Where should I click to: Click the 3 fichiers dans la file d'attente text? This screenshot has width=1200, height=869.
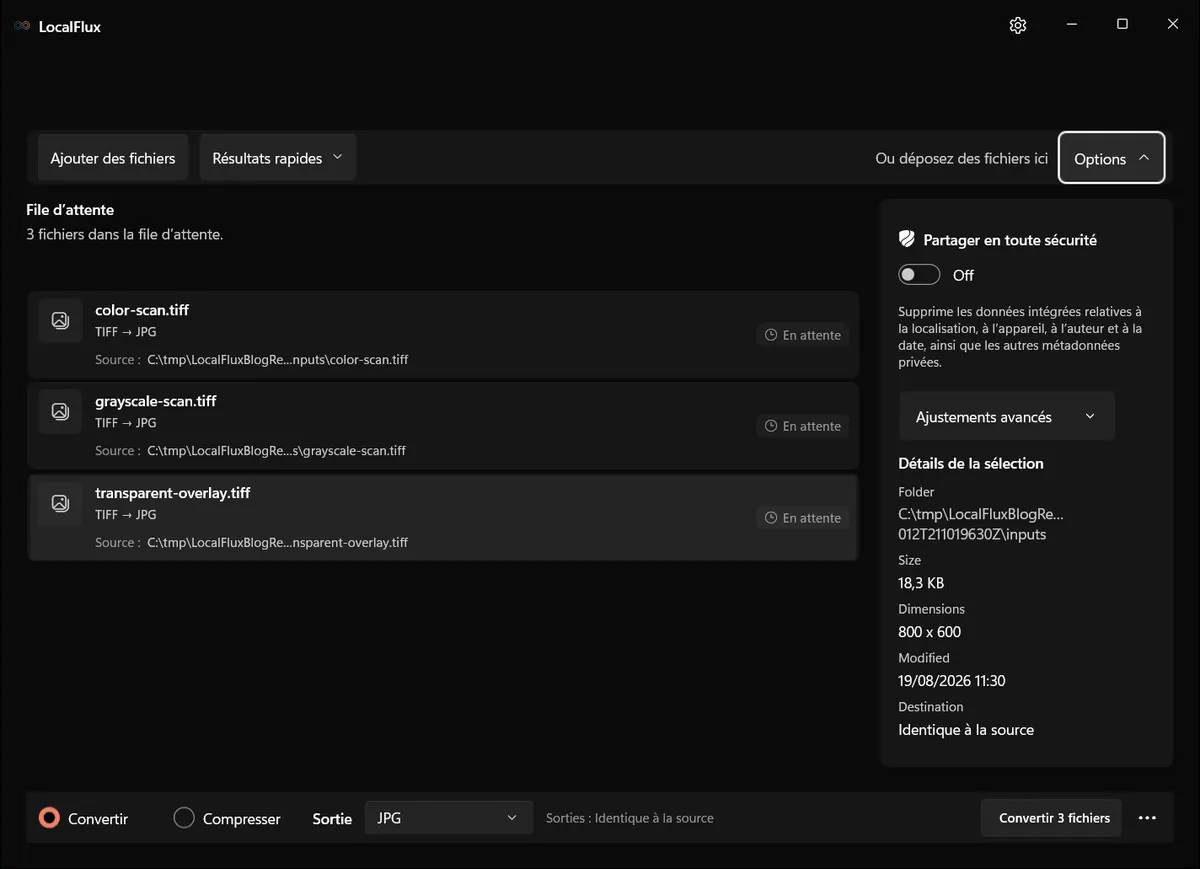124,235
